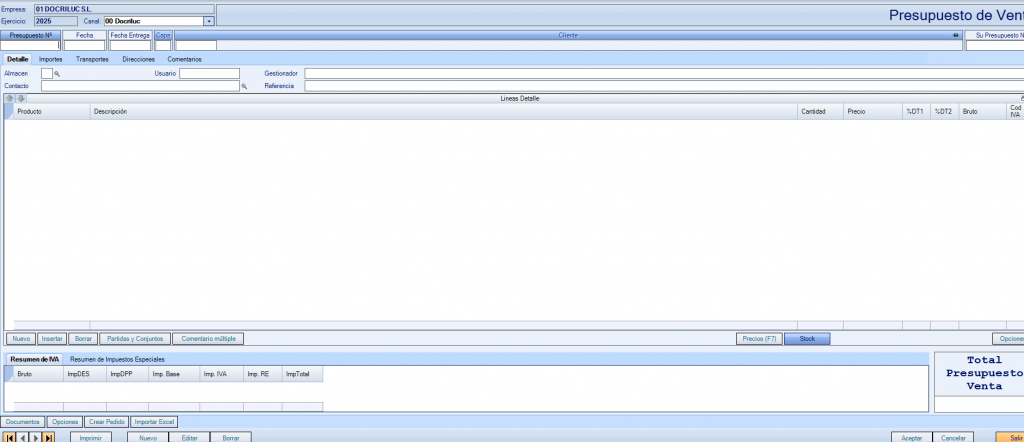Click the binoculars icon in Cliente header
1024x442 pixels.
pos(955,35)
